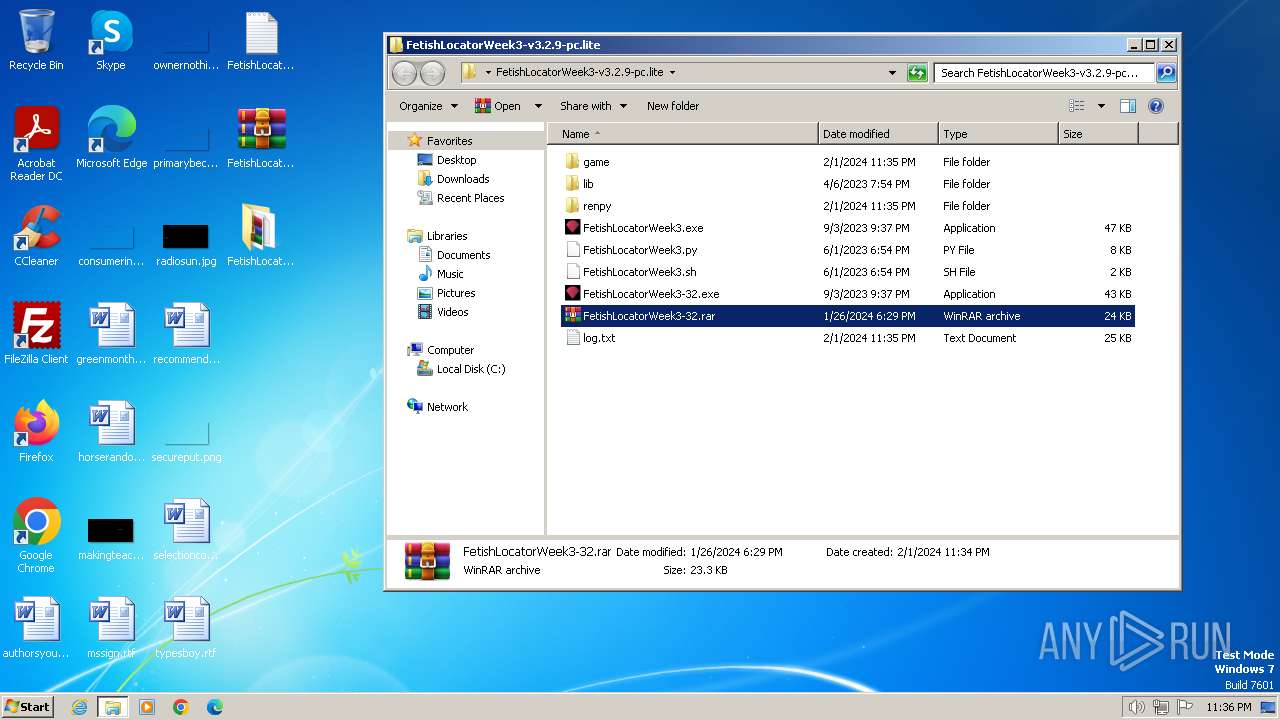1280x720 pixels.
Task: Launch Skype from the desktop
Action: click(110, 41)
